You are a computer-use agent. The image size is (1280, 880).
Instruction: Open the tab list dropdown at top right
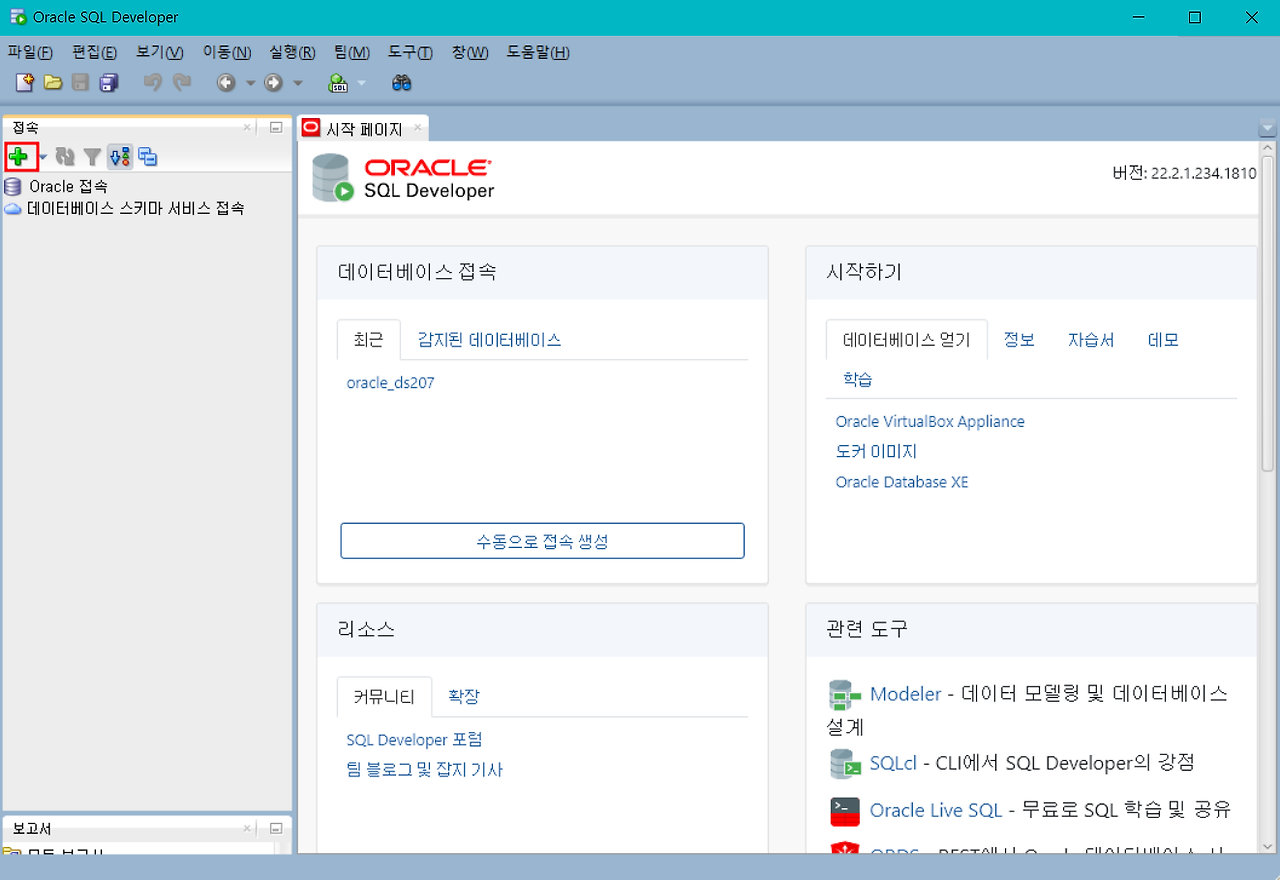1268,129
